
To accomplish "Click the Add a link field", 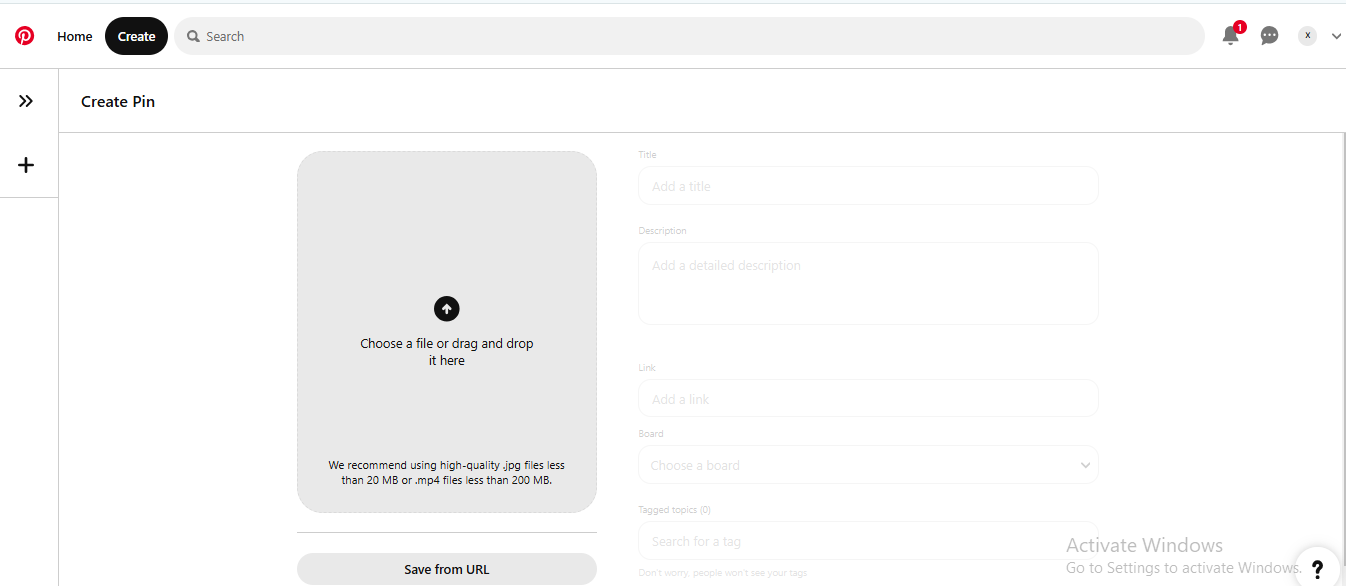I will pos(868,398).
